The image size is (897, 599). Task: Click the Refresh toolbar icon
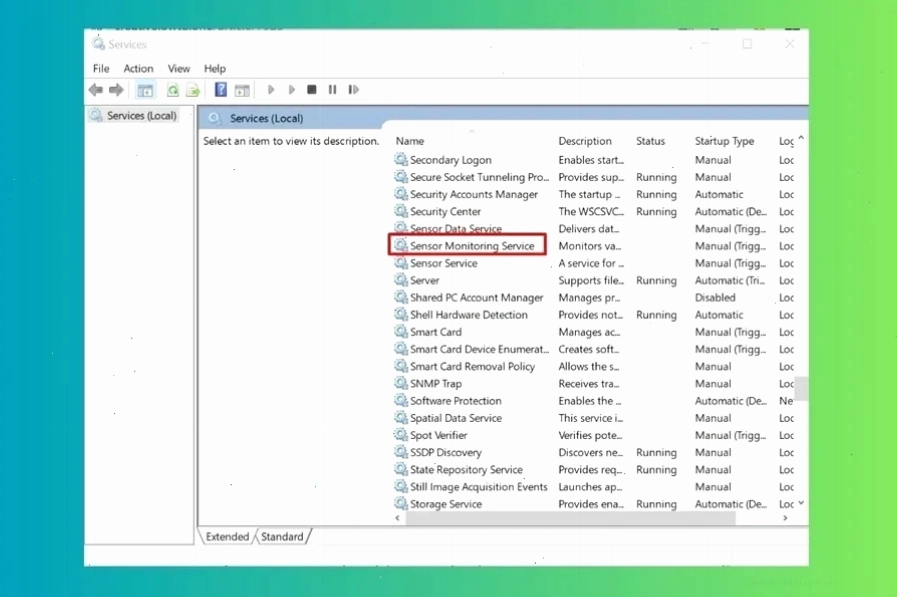[172, 90]
